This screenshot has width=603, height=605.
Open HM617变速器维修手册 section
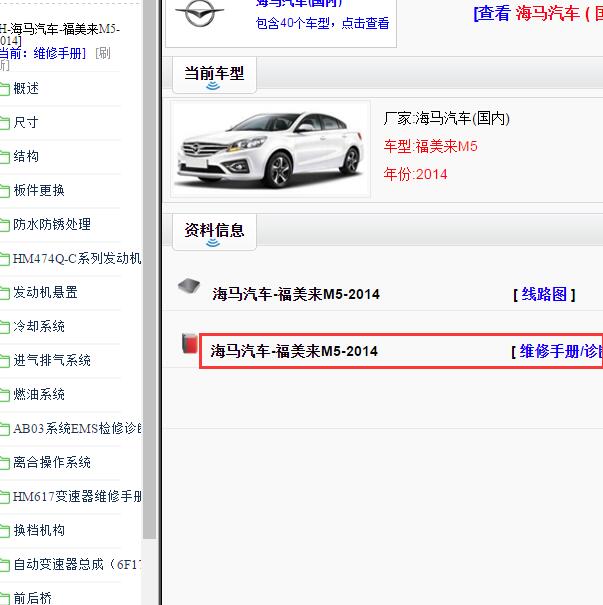click(77, 496)
